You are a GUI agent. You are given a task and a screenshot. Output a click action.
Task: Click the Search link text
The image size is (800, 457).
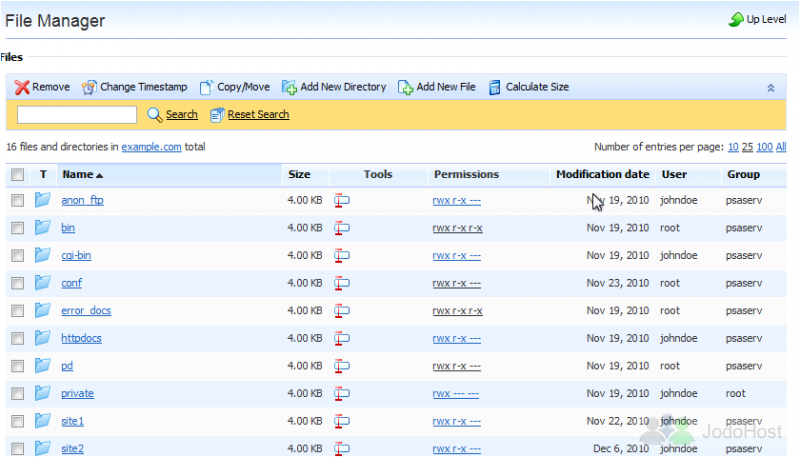pos(182,114)
